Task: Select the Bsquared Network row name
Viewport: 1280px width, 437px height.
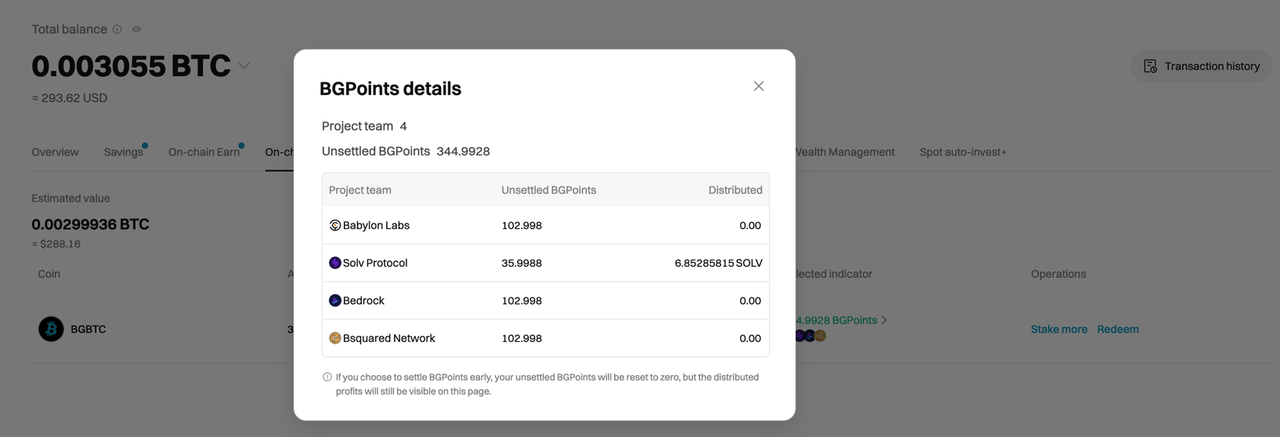Action: click(x=389, y=338)
